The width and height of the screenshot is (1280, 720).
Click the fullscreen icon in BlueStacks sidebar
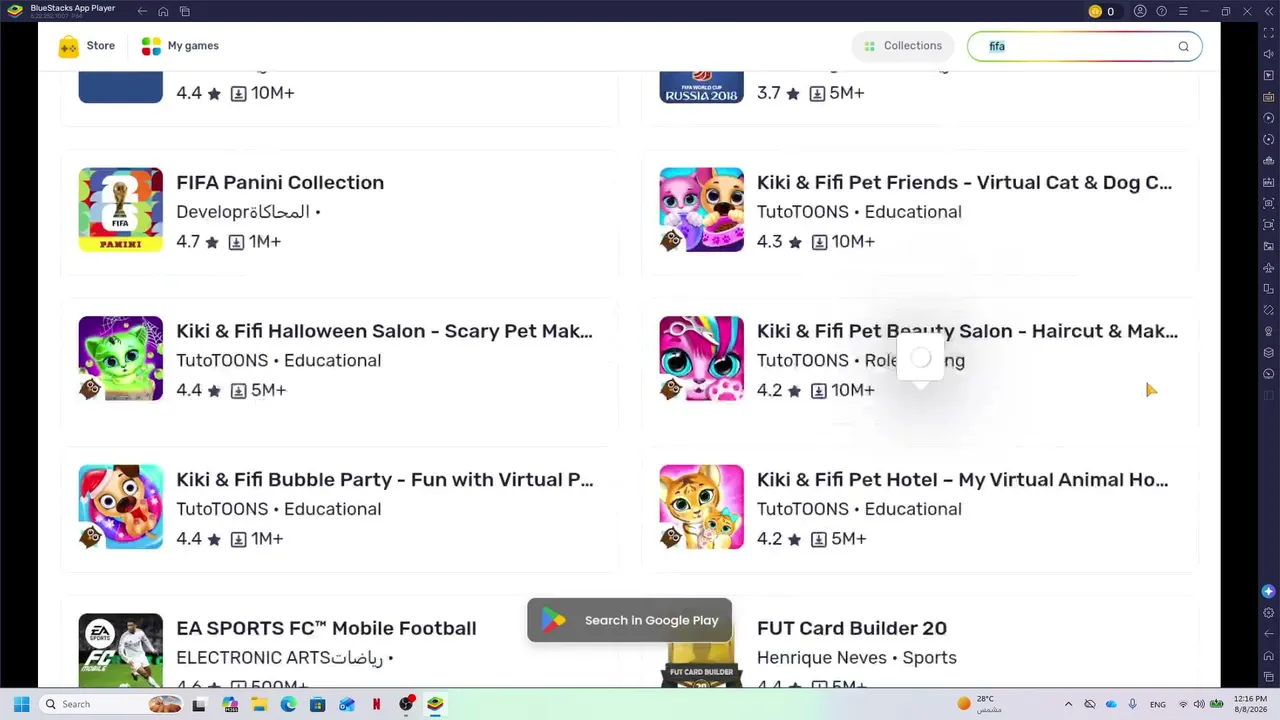1269,32
